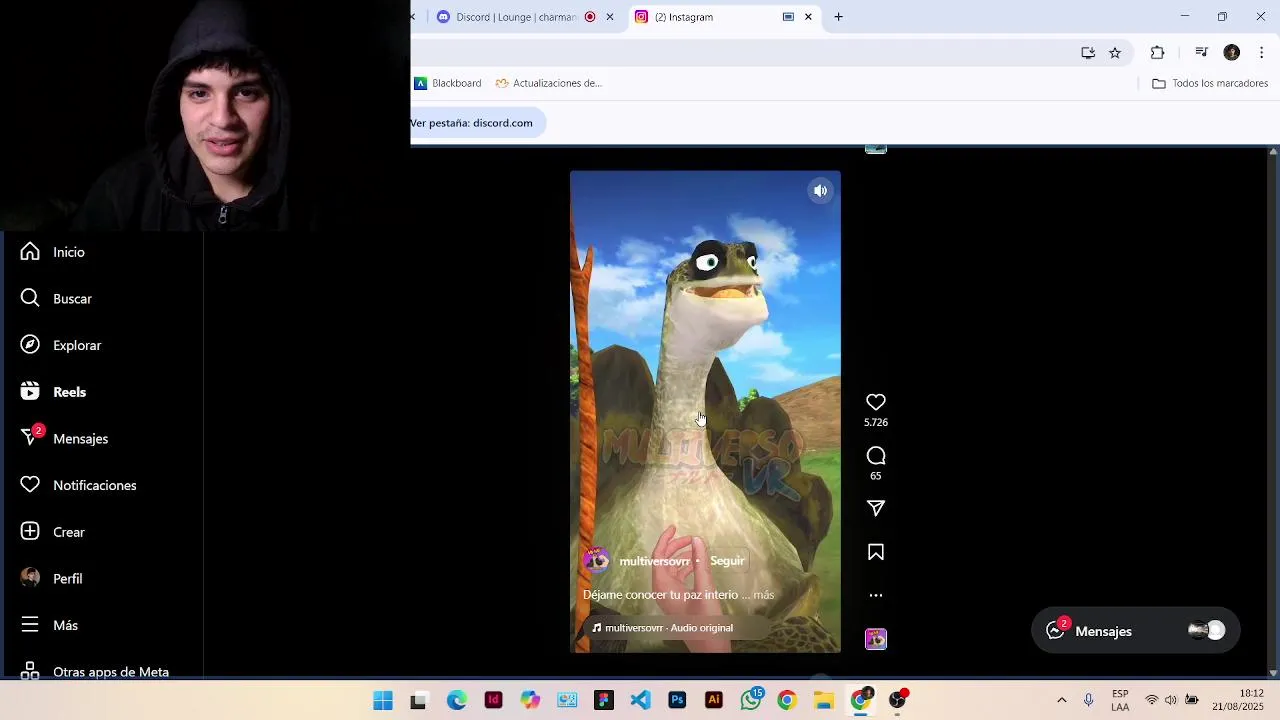1280x720 pixels.
Task: Click install app icon in address bar
Action: pos(1088,53)
